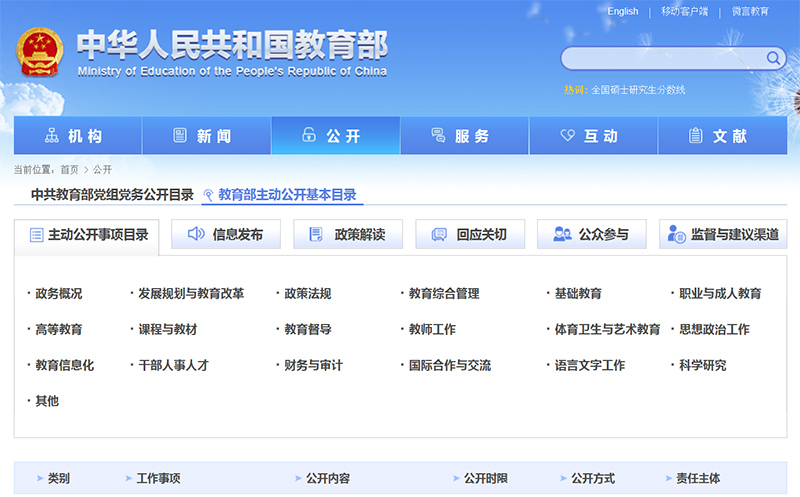Viewport: 800px width, 497px height.
Task: Click the 信息发布 speaker icon
Action: coord(196,234)
